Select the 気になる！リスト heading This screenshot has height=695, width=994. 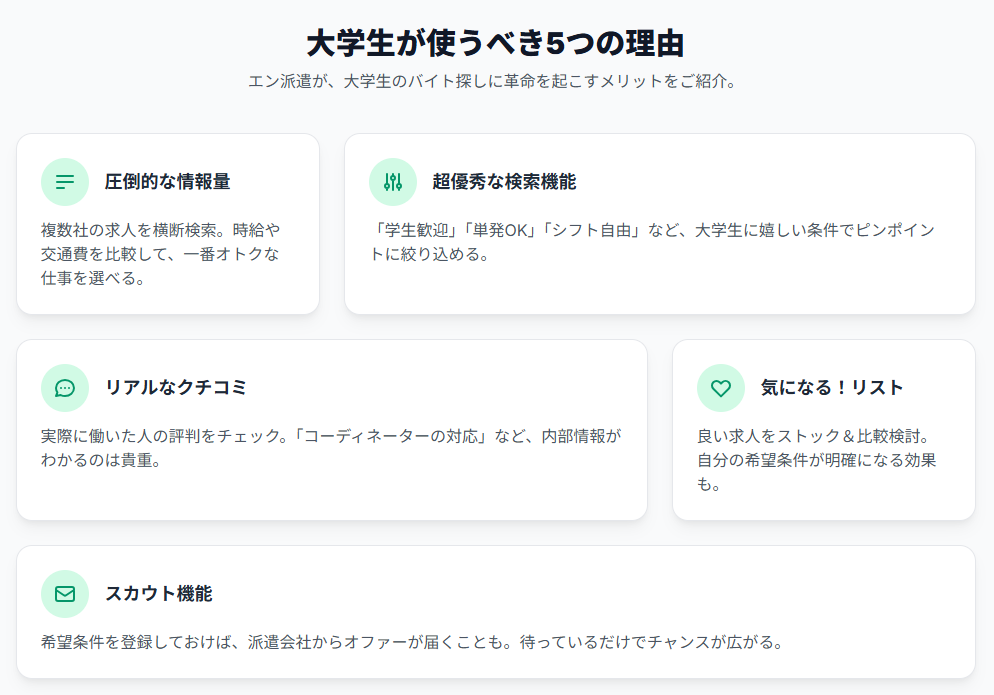click(x=831, y=388)
